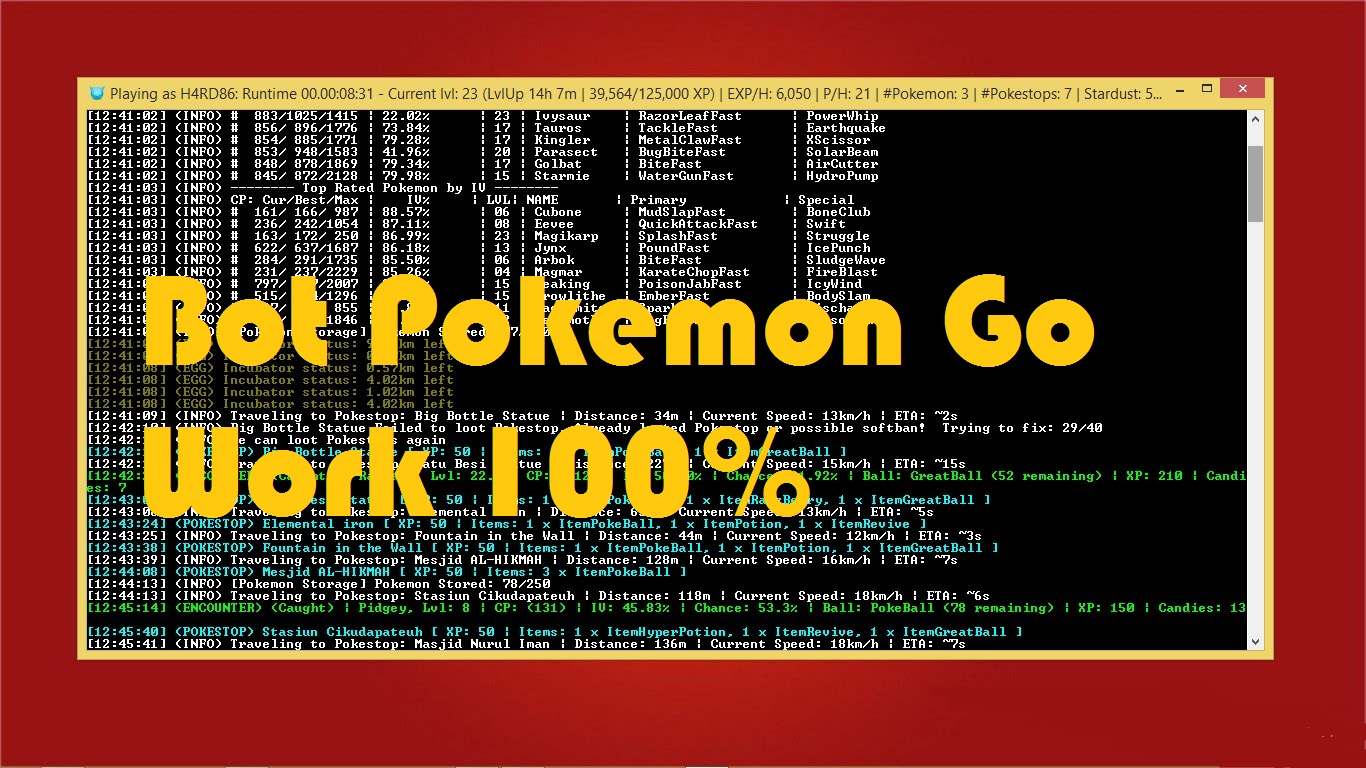Click the 'Cubone' name in top rated list
This screenshot has height=768, width=1366.
click(558, 212)
